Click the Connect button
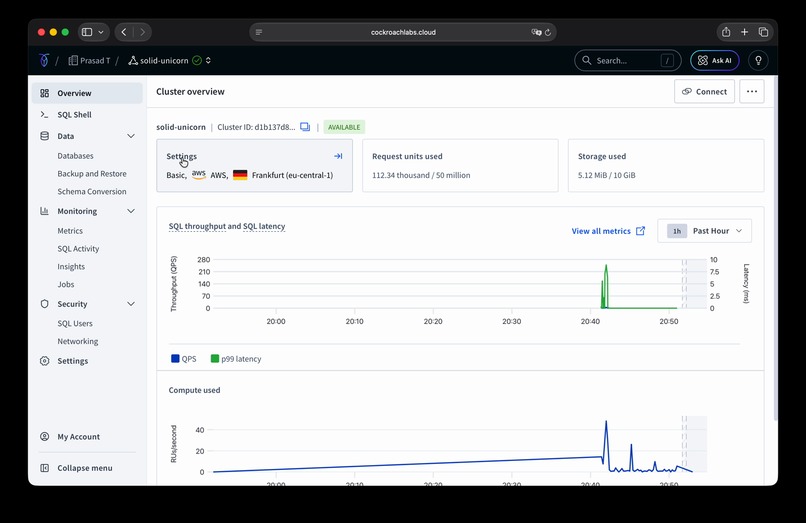The image size is (806, 523). point(704,92)
